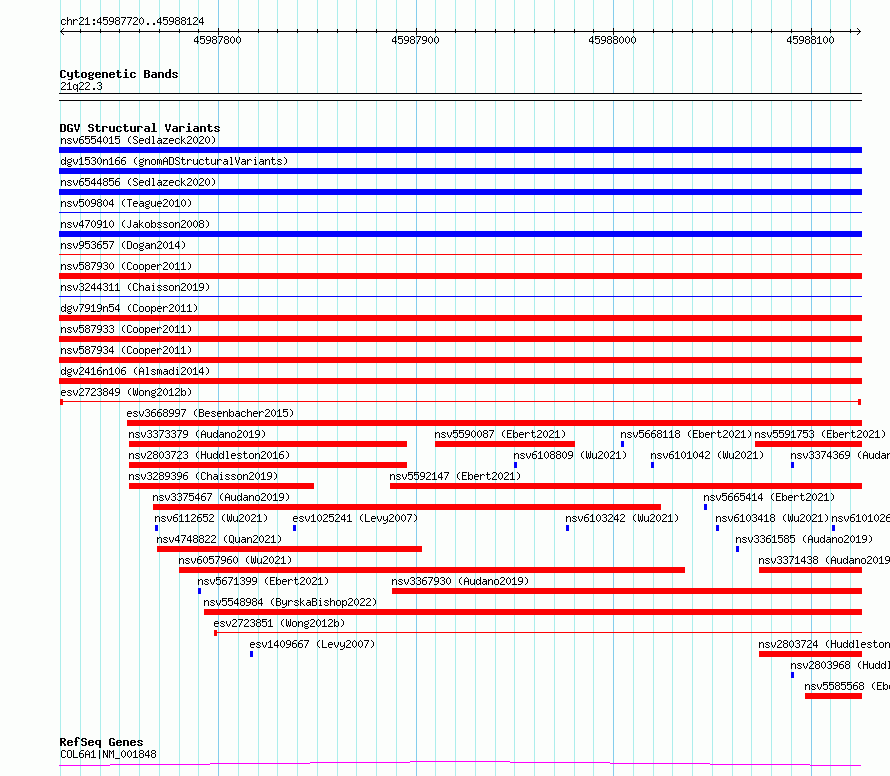
Task: Click esv2723851 (Wong2012b) label
Action: [279, 623]
